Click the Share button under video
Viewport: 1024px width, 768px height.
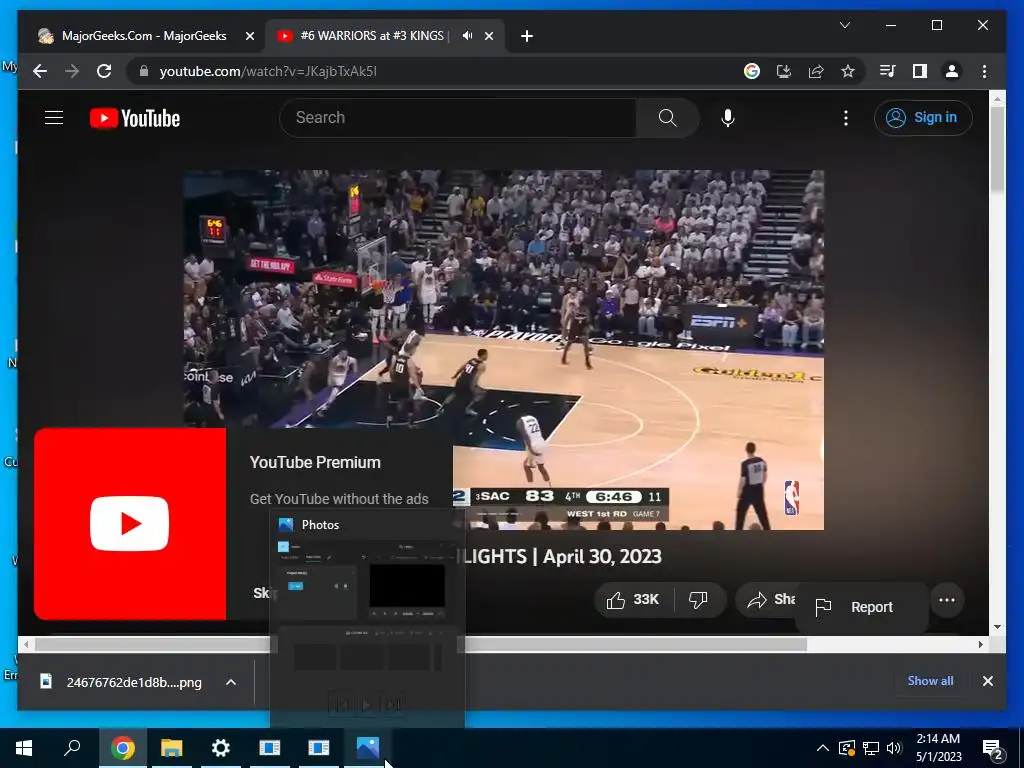pyautogui.click(x=766, y=600)
